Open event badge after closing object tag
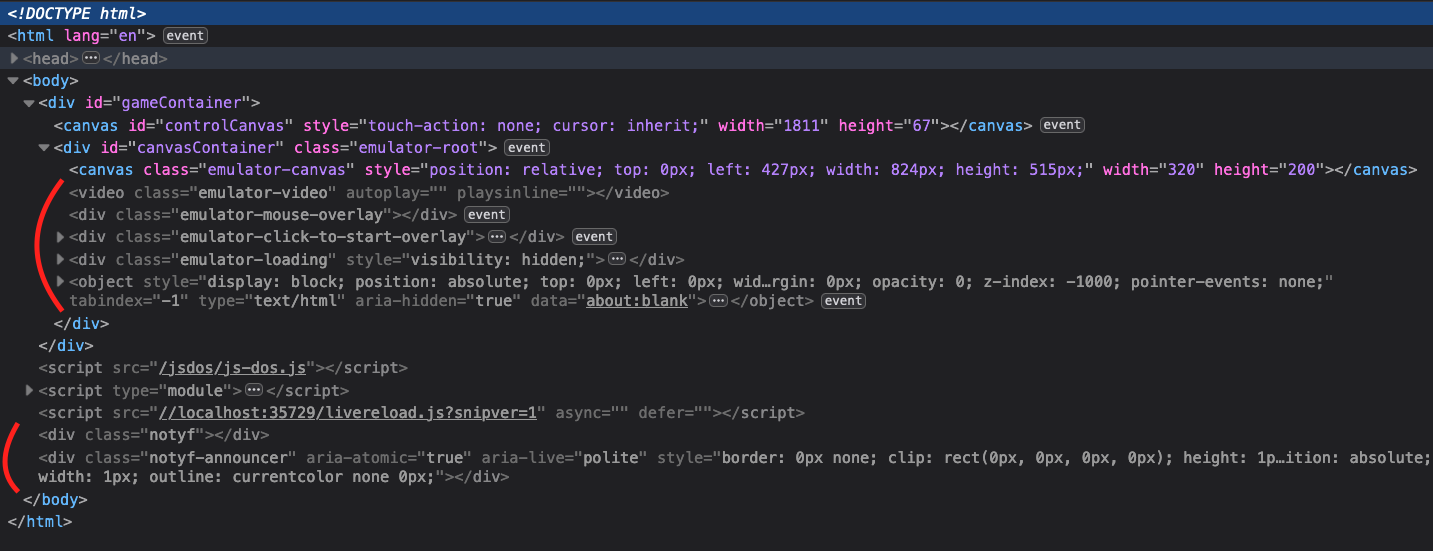This screenshot has width=1433, height=551. pyautogui.click(x=843, y=301)
